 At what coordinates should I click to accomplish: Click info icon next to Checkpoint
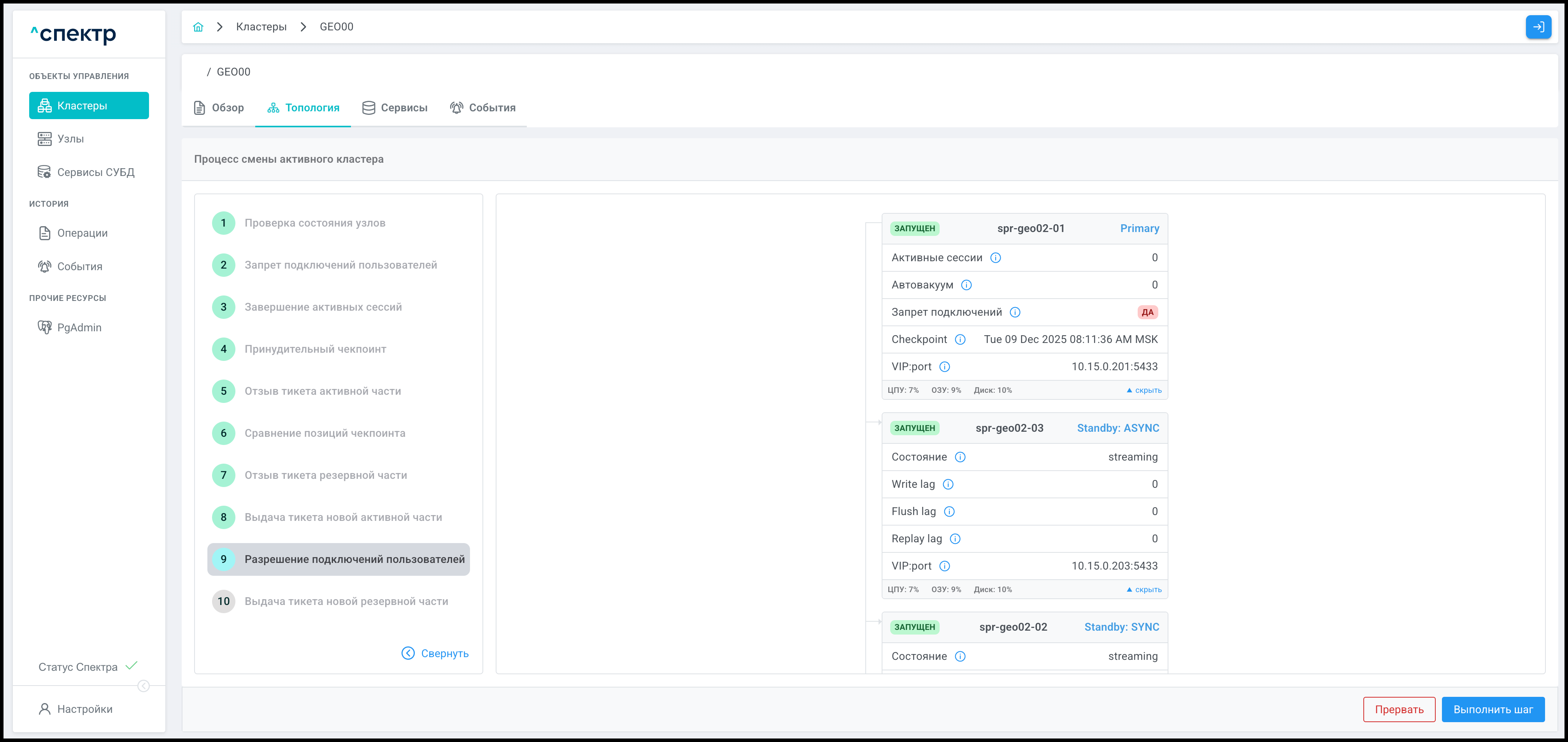pyautogui.click(x=960, y=339)
